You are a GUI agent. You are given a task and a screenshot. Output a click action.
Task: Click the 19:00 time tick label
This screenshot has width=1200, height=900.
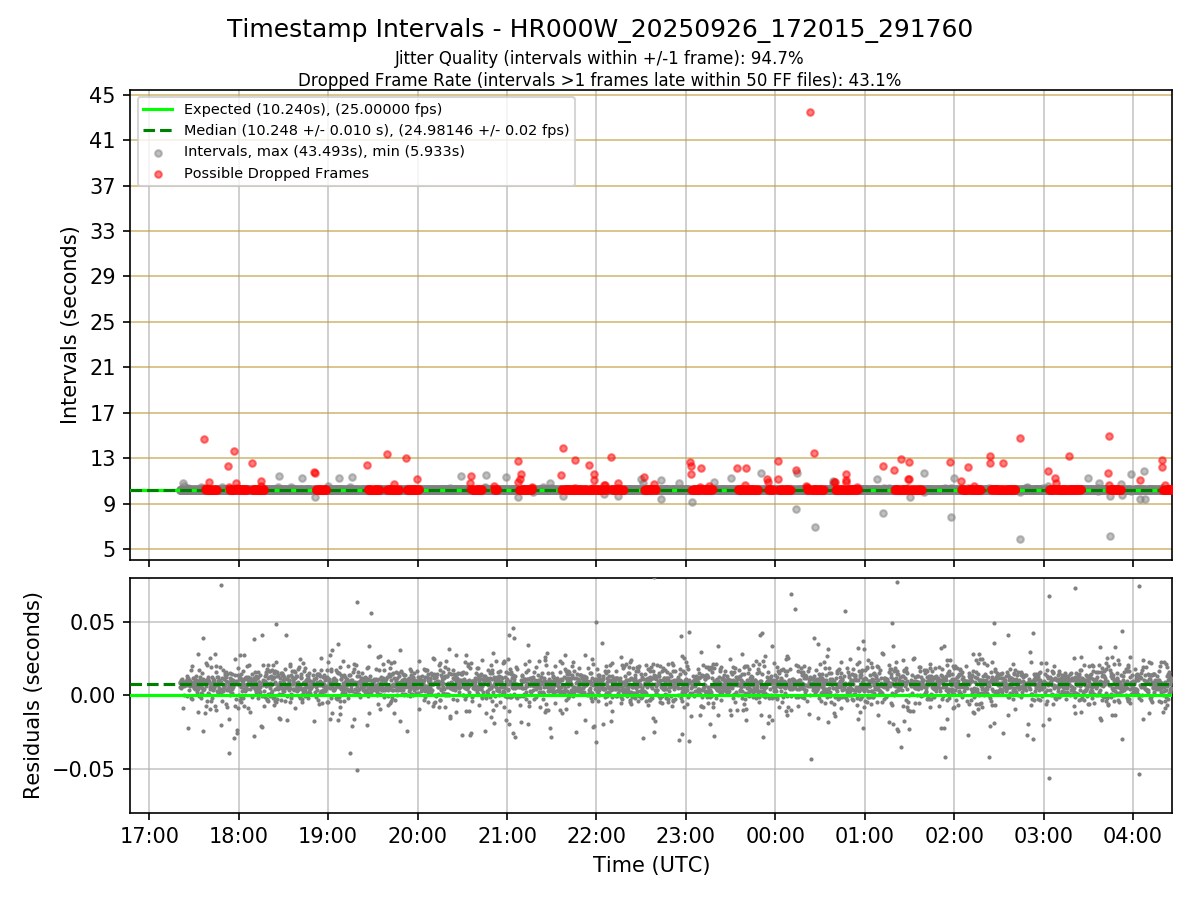[x=328, y=834]
